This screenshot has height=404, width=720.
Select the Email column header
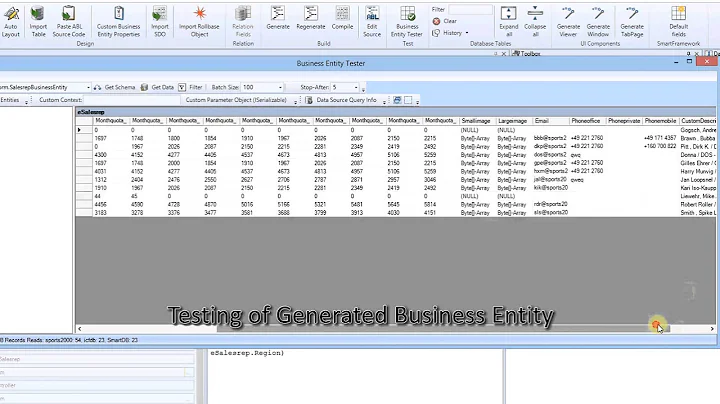click(551, 121)
